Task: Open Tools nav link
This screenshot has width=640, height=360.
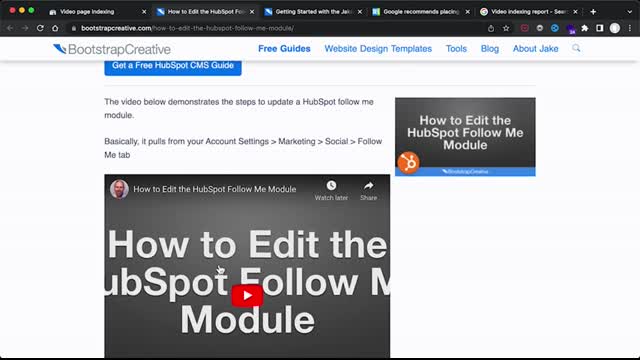Action: click(456, 49)
